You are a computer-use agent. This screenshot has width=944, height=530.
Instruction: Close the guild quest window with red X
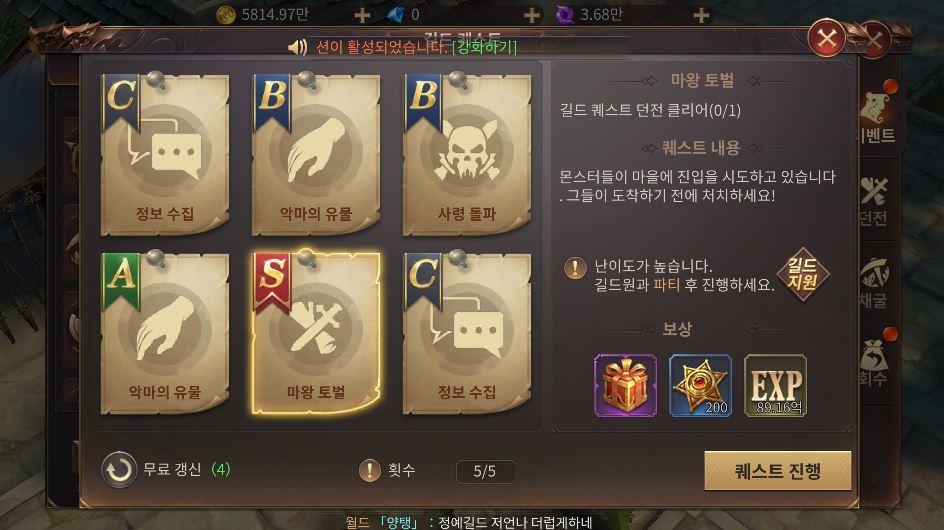click(x=827, y=39)
